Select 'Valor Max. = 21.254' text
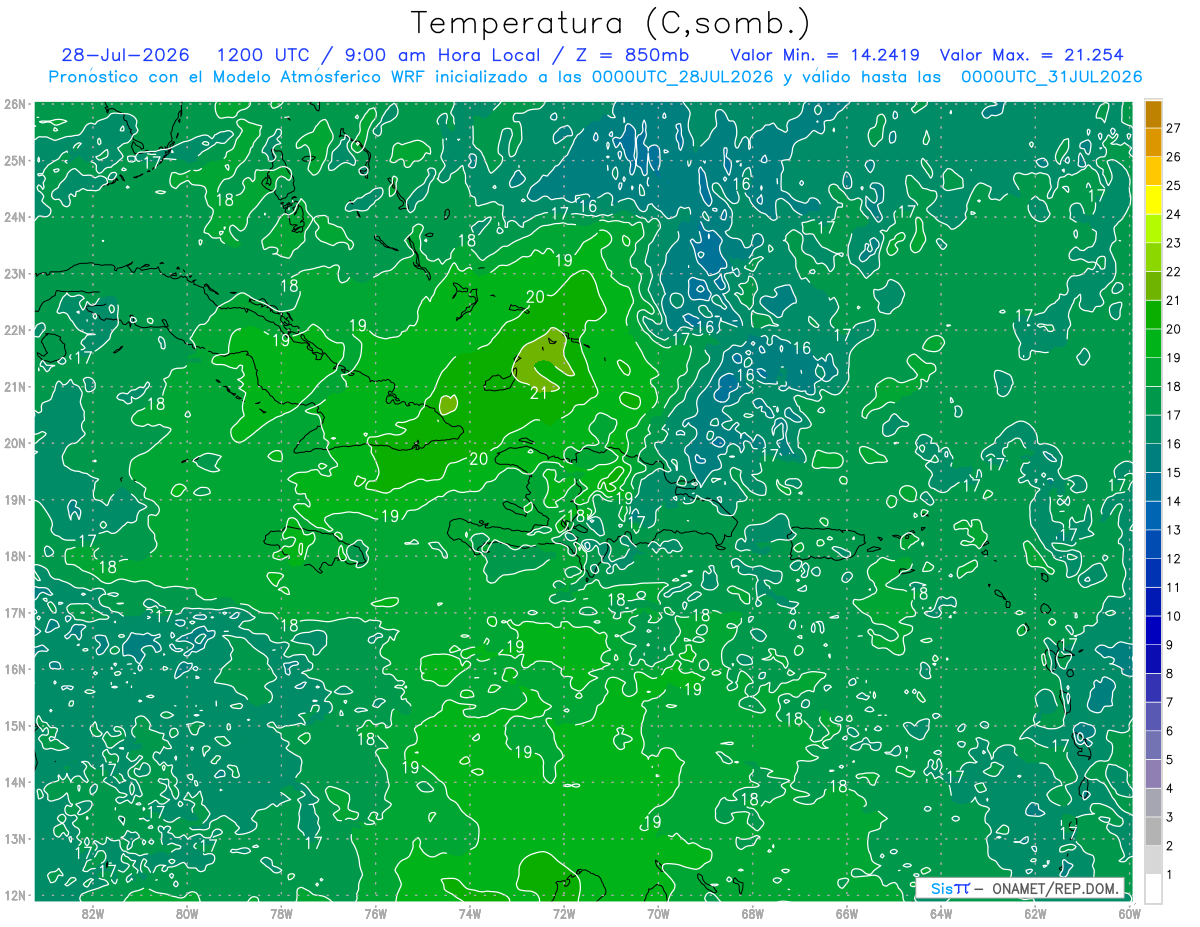This screenshot has height=927, width=1200. point(1031,55)
